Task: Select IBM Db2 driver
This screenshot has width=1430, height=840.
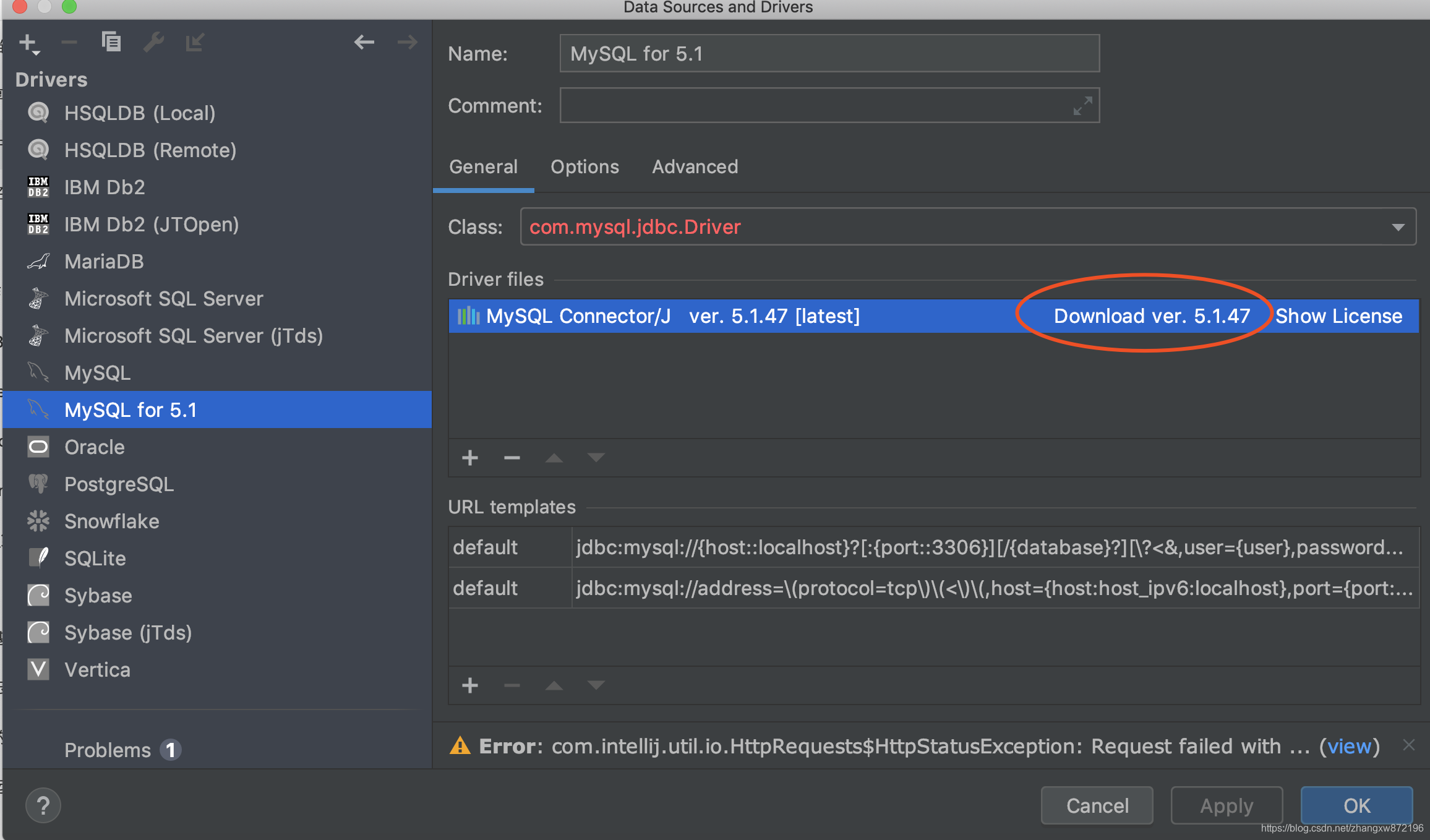Action: point(216,187)
